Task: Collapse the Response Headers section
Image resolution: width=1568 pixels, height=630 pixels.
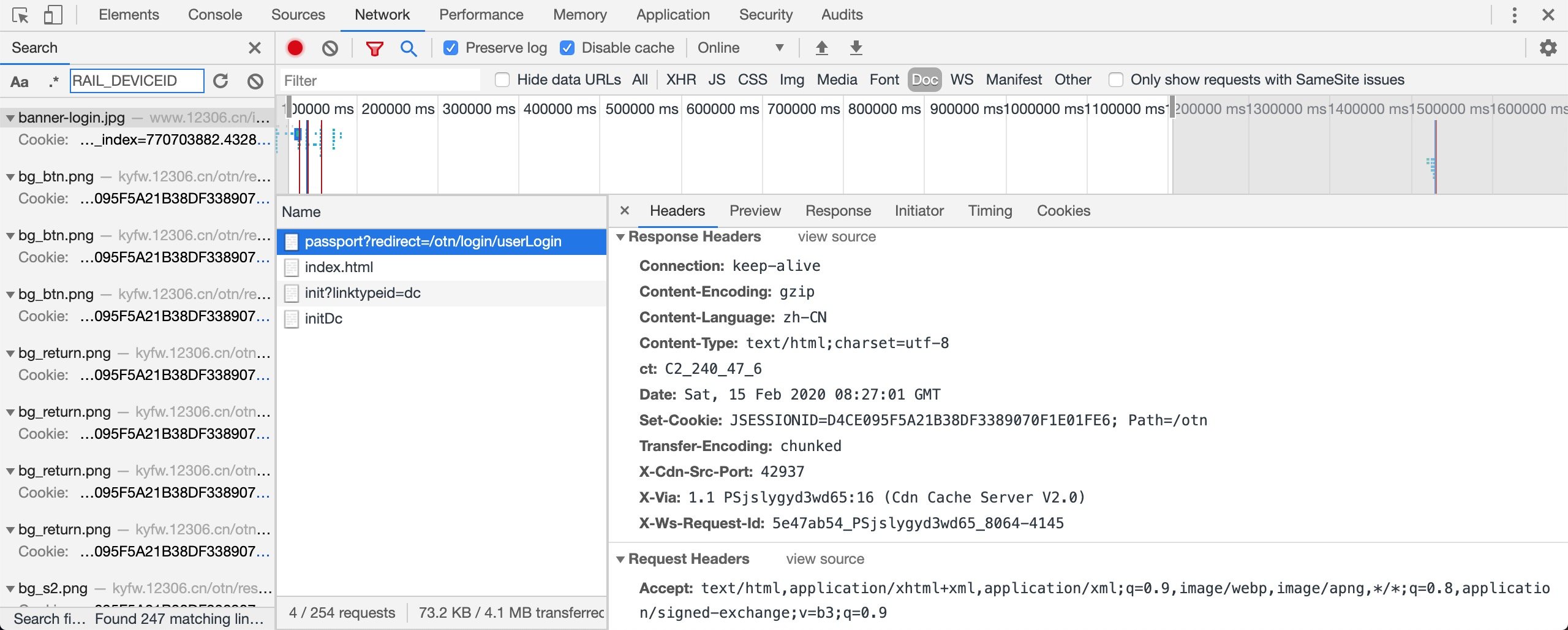Action: coord(622,237)
